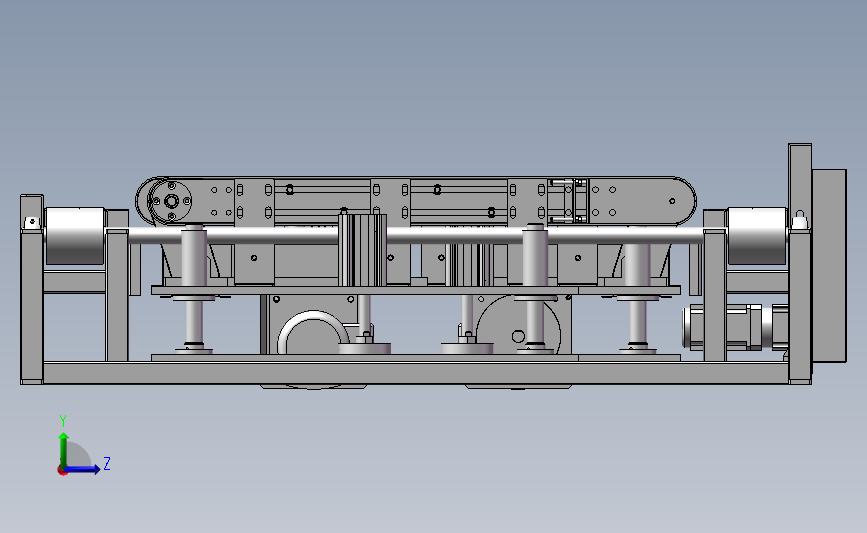This screenshot has width=867, height=533.
Task: Select the servo motor at the lower right
Action: click(735, 327)
